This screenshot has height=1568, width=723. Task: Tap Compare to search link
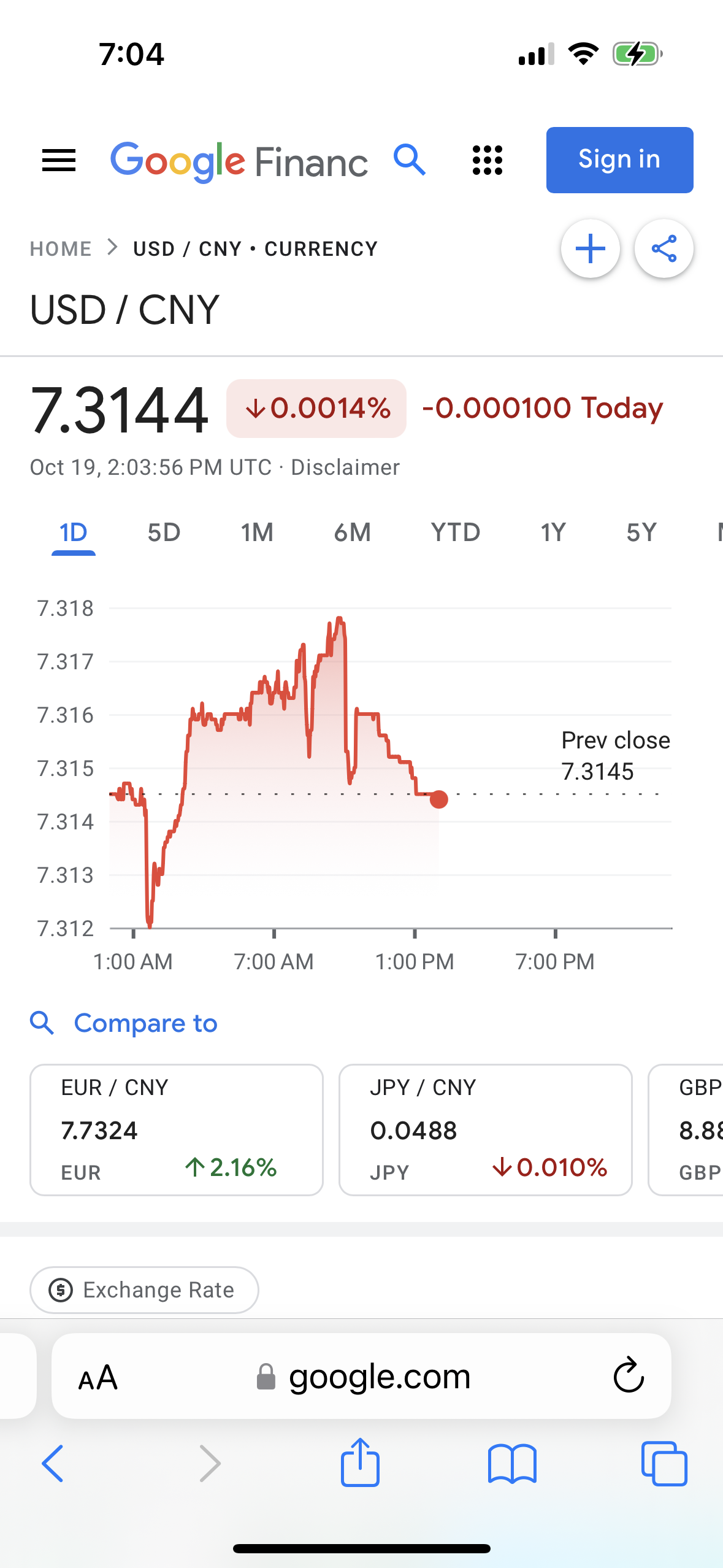coord(145,1023)
